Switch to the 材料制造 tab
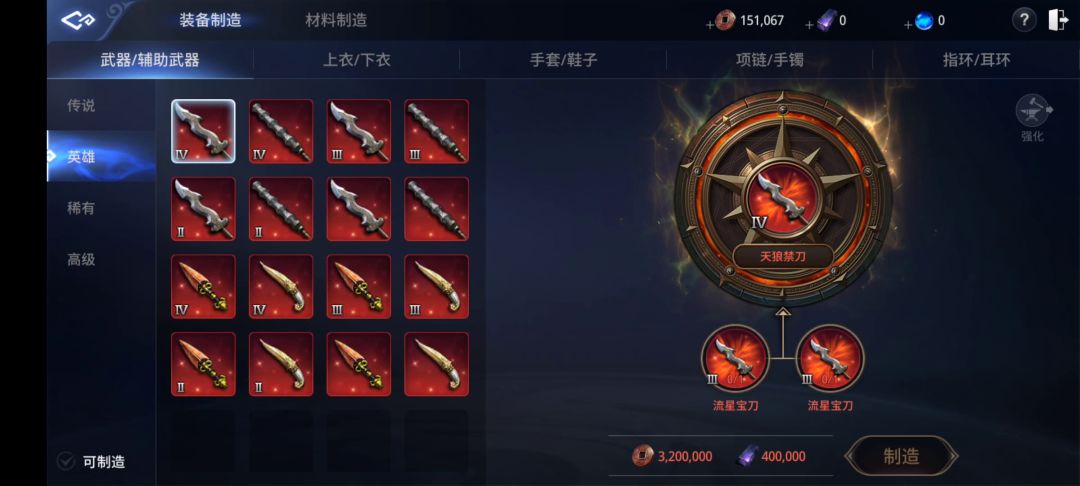The height and width of the screenshot is (486, 1080). click(336, 21)
